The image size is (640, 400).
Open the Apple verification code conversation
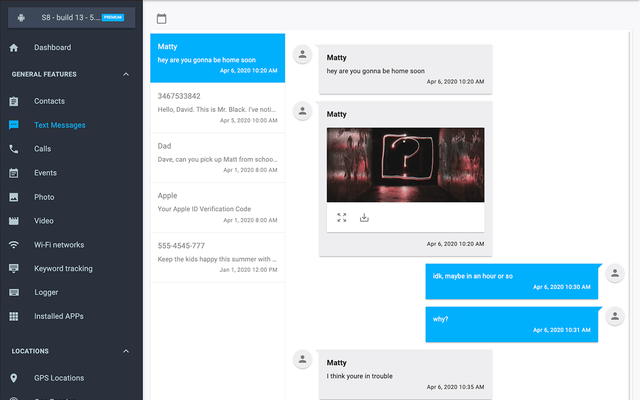coord(217,207)
